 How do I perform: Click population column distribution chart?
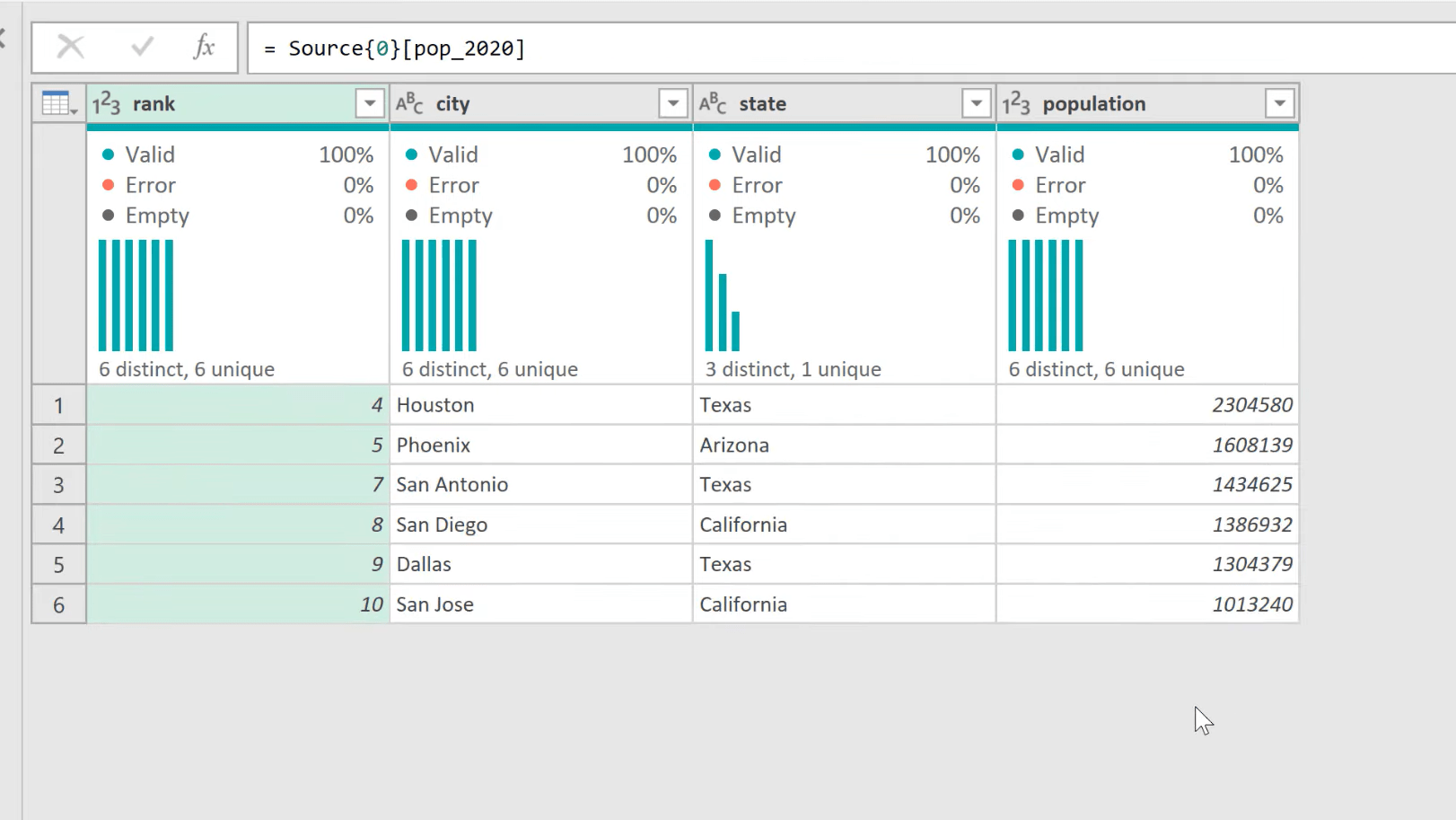point(1046,295)
